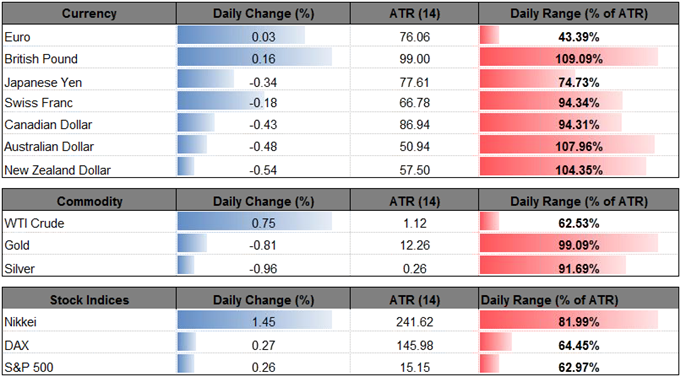Select the Japanese Yen row label

coord(43,82)
